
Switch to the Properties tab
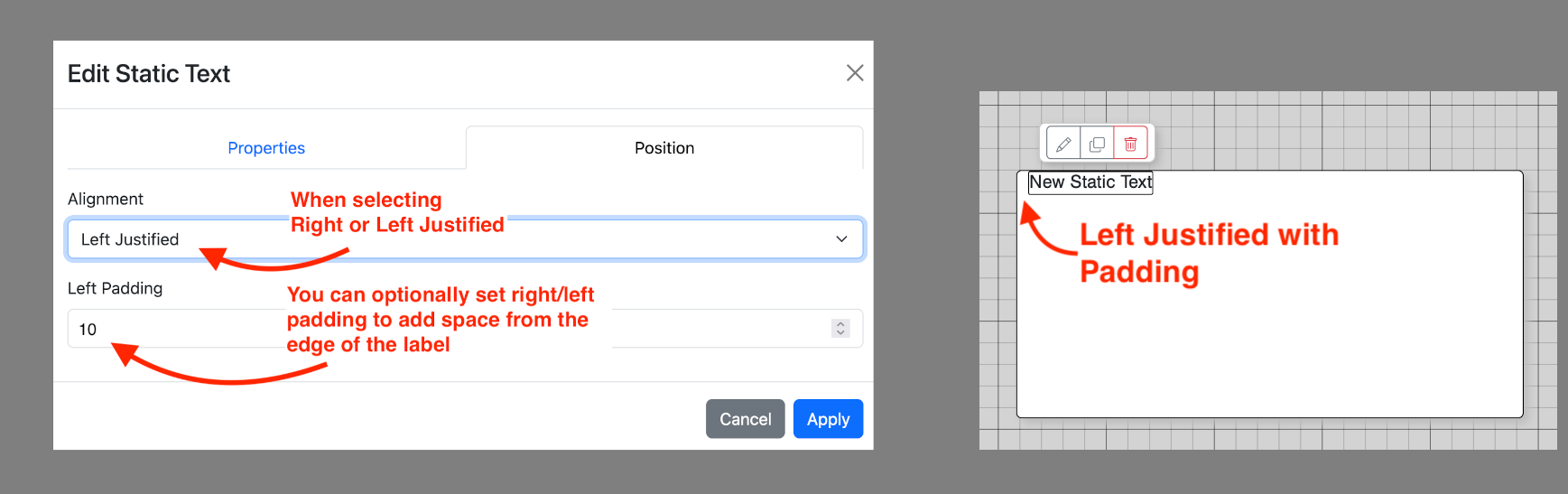[266, 148]
